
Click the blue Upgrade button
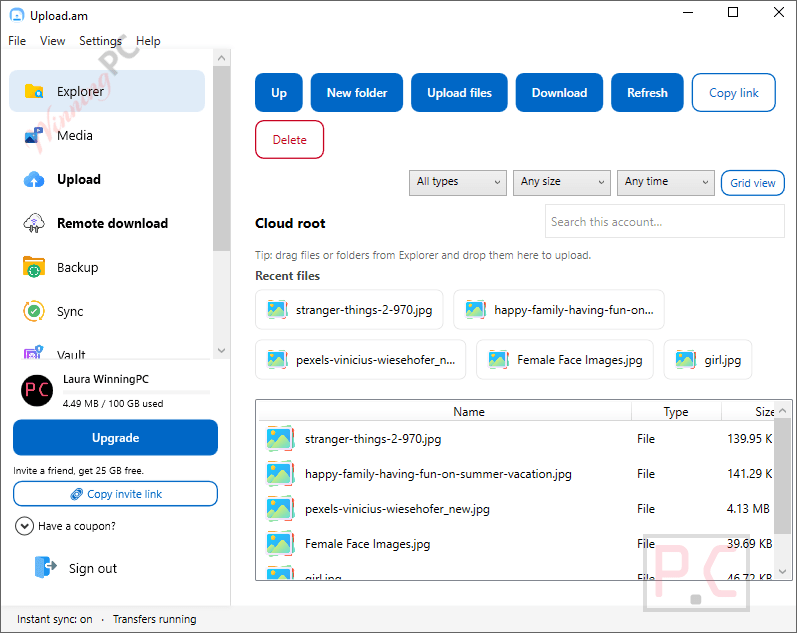point(115,437)
